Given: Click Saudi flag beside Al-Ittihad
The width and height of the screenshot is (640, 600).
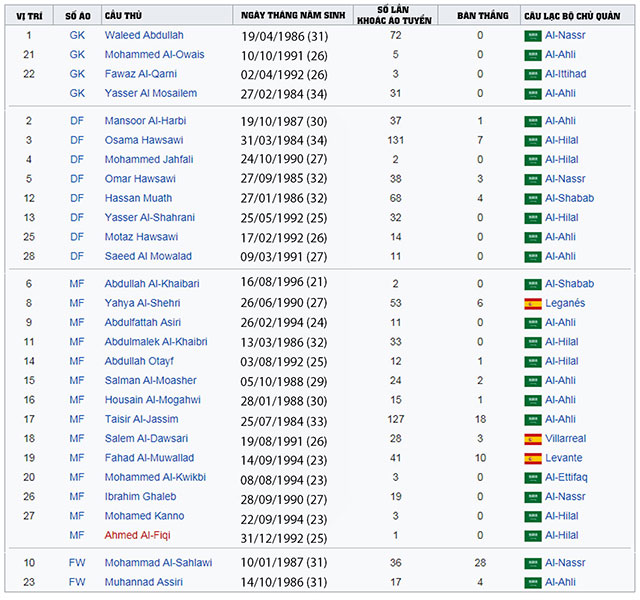Looking at the screenshot, I should [x=533, y=75].
